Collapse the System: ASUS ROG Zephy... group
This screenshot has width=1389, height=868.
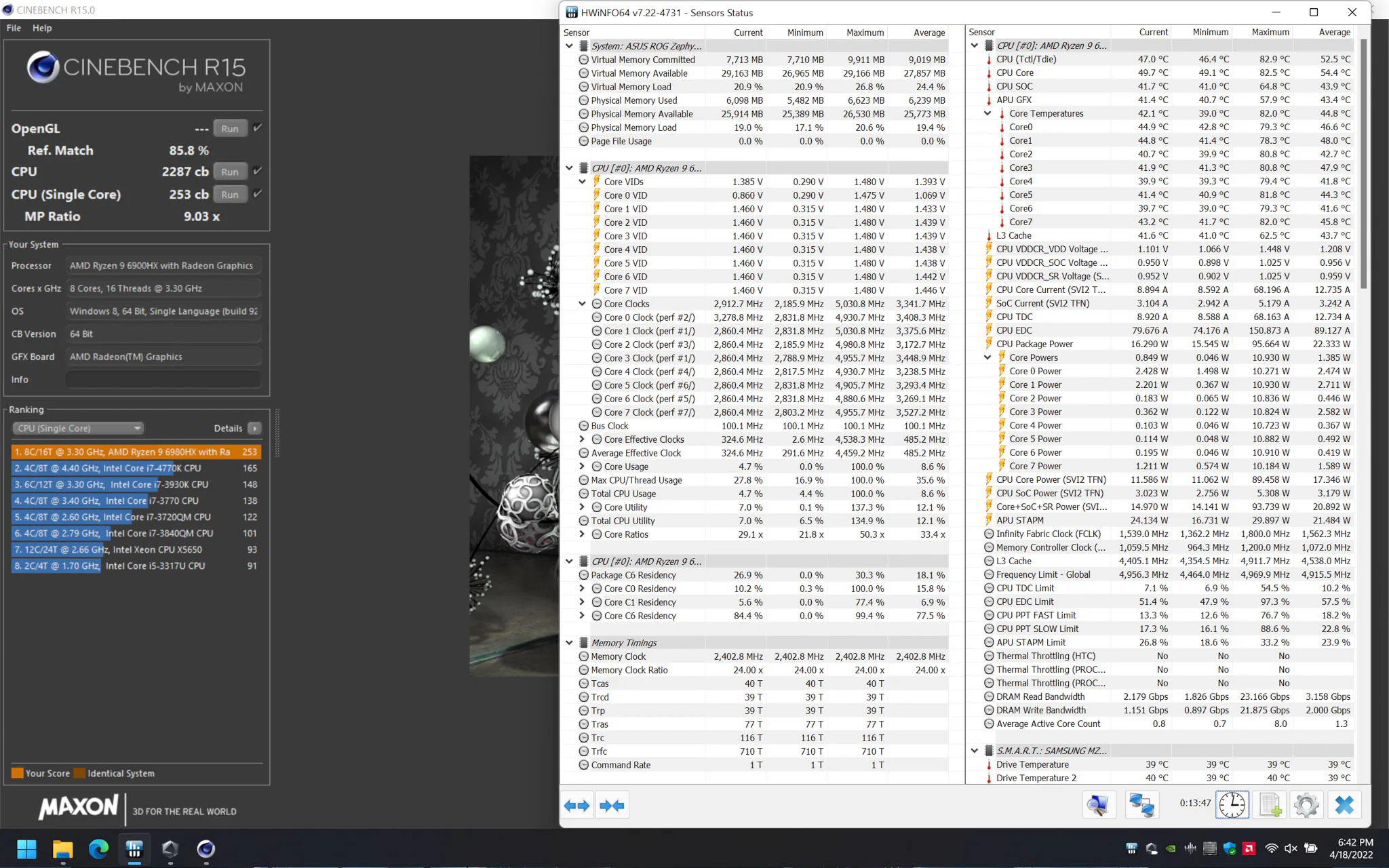pyautogui.click(x=569, y=46)
